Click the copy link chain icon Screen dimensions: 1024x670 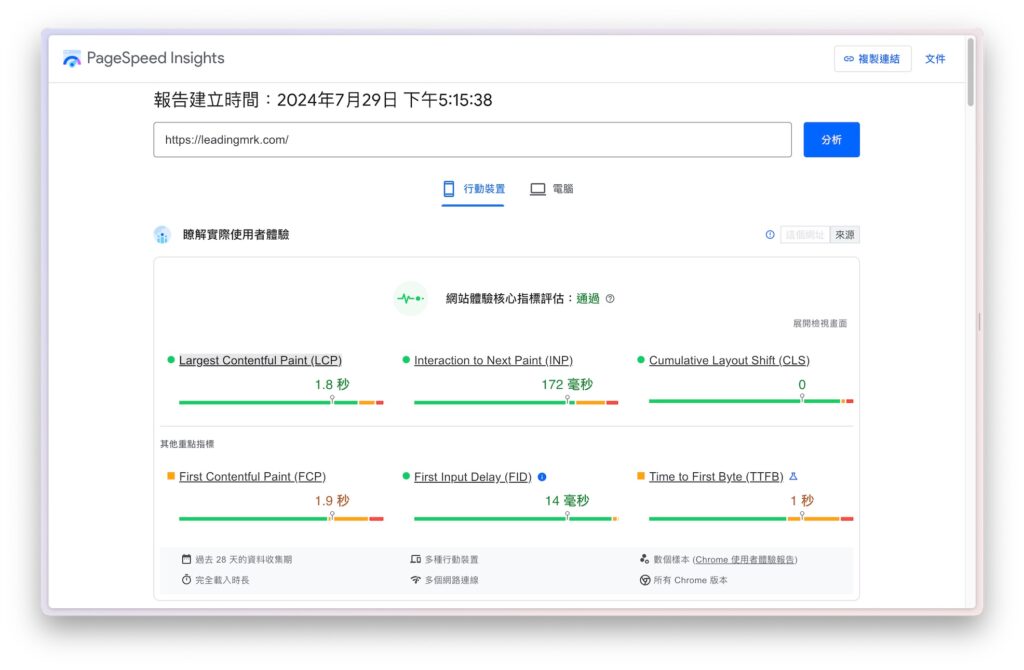point(848,59)
